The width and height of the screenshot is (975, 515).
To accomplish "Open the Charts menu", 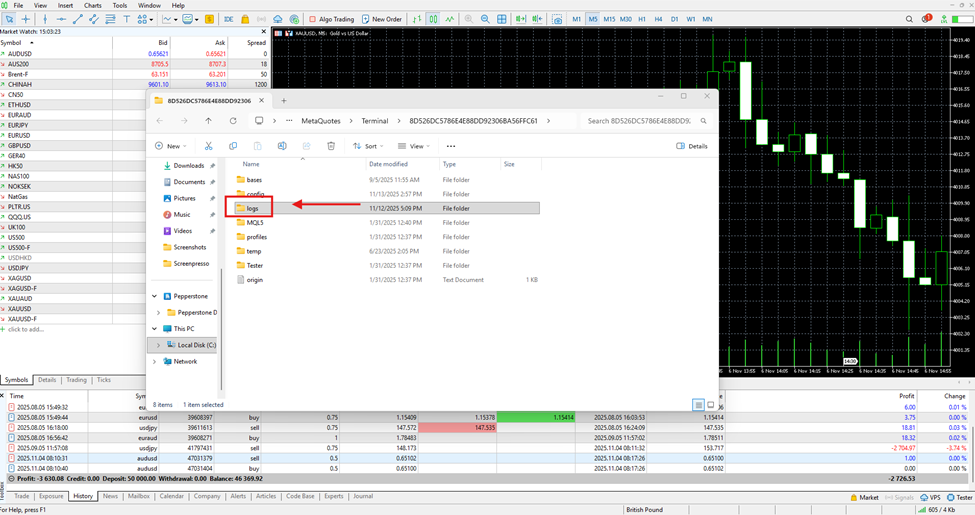I will pyautogui.click(x=92, y=5).
